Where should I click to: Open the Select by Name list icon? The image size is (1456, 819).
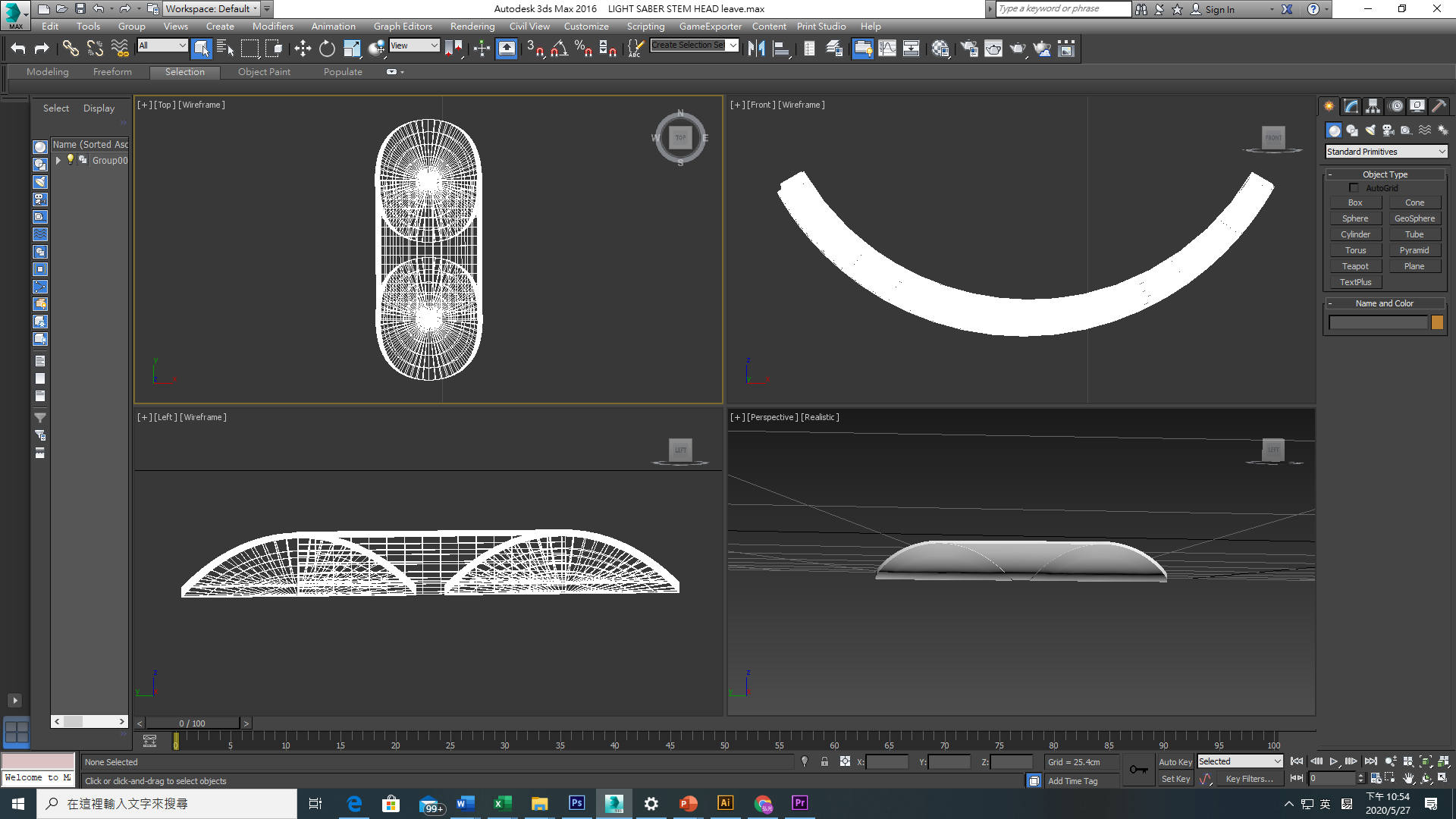225,49
